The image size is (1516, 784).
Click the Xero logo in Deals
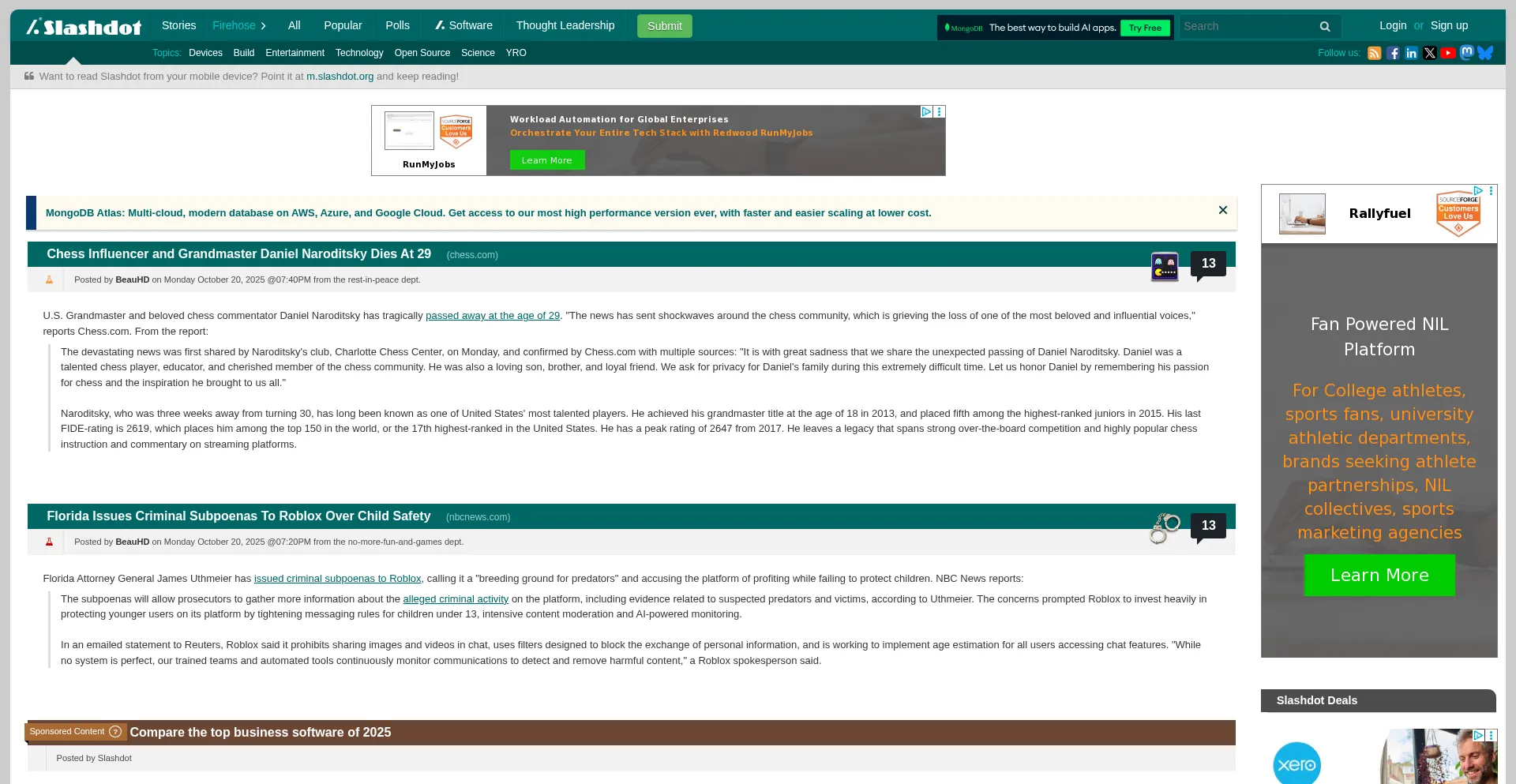(1296, 763)
